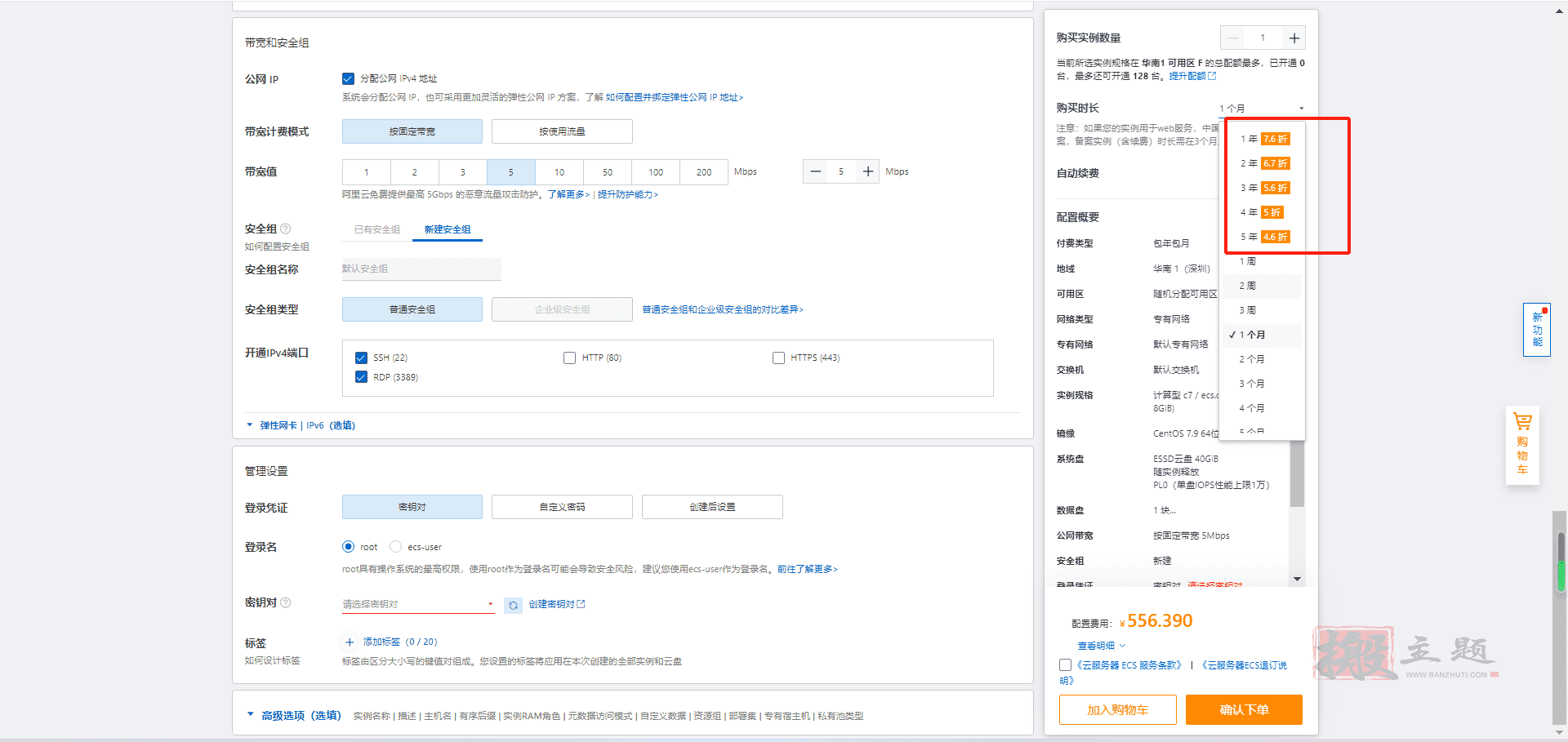
Task: Select 密钥对 login credential
Action: pyautogui.click(x=412, y=507)
